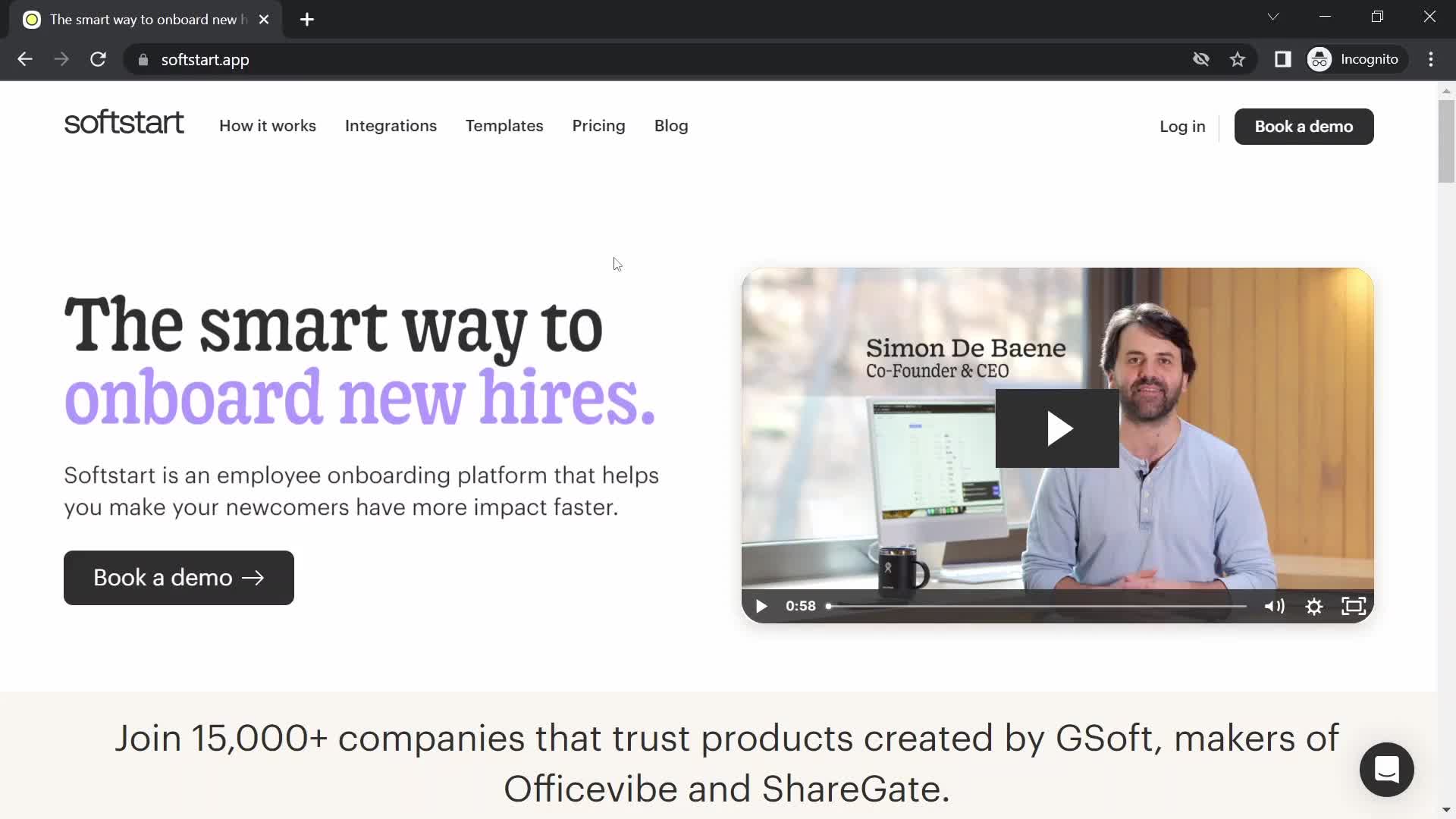Image resolution: width=1456 pixels, height=819 pixels.
Task: Access video settings gear icon
Action: (x=1313, y=605)
